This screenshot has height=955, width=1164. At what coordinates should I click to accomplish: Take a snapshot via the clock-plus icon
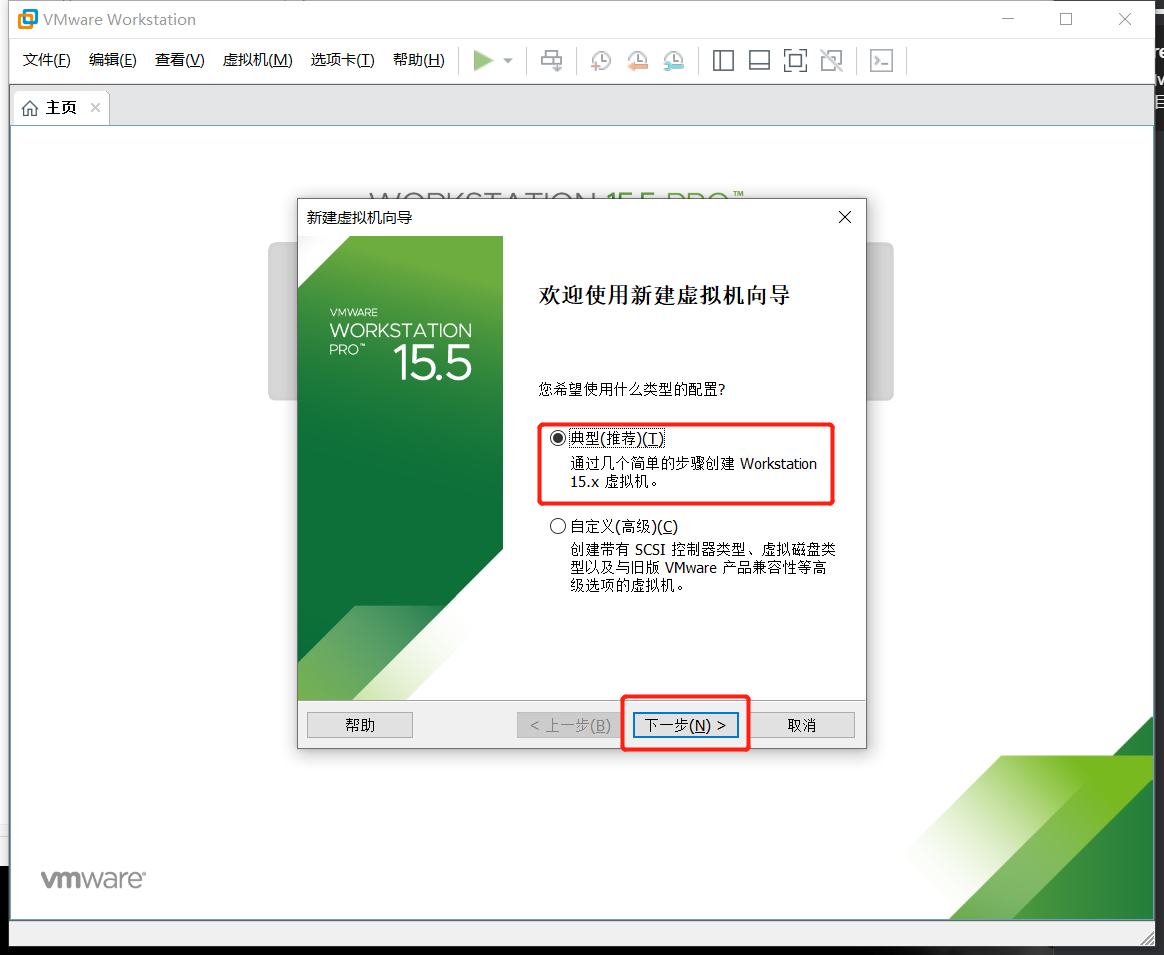click(x=601, y=60)
